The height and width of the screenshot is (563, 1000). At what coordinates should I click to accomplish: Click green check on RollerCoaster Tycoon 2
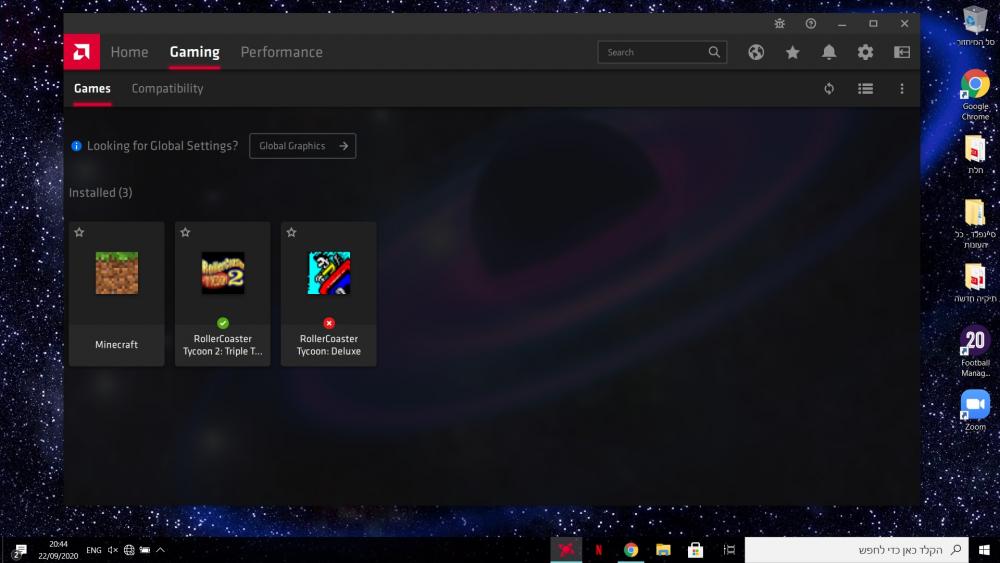223,323
